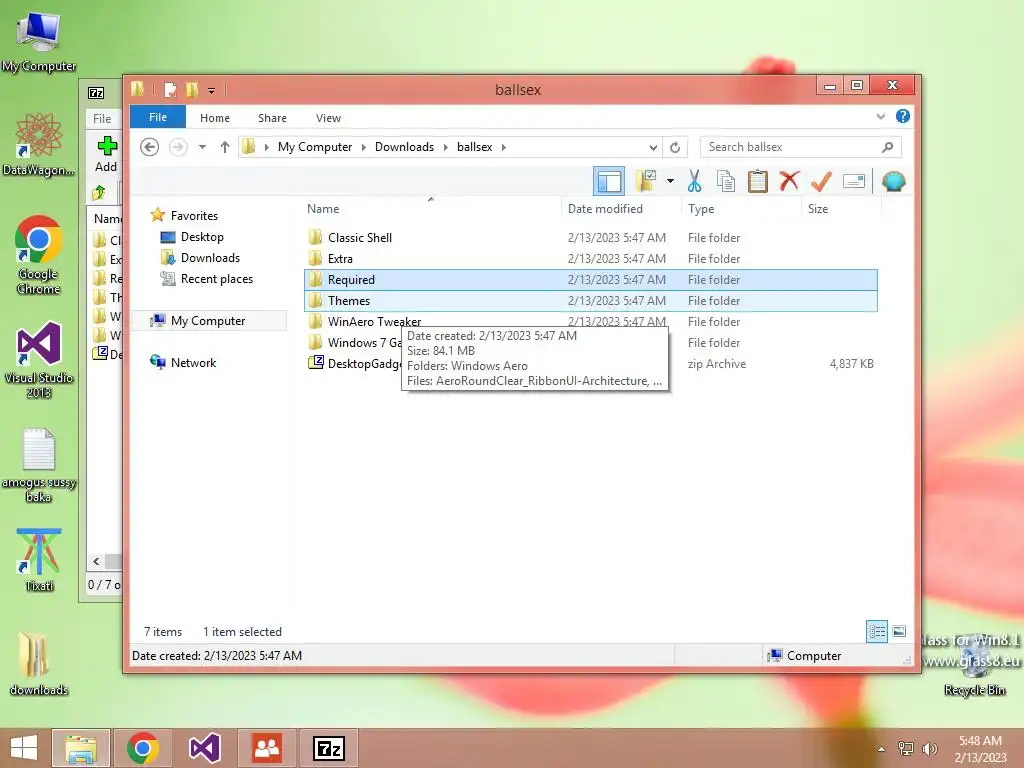Image resolution: width=1024 pixels, height=768 pixels.
Task: Open File menu in 7-Zip window
Action: click(102, 118)
